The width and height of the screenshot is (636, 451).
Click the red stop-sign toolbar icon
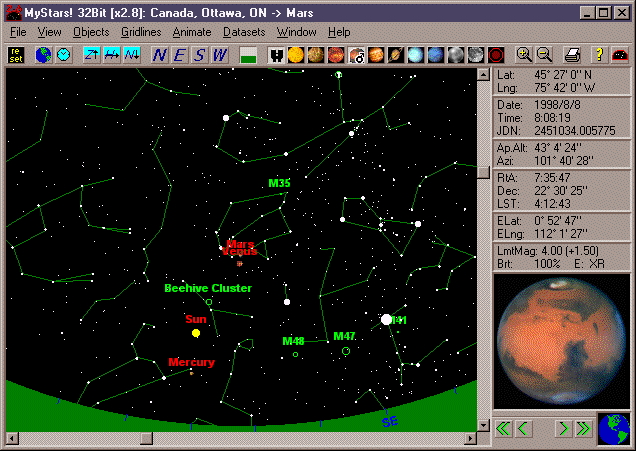pos(496,55)
